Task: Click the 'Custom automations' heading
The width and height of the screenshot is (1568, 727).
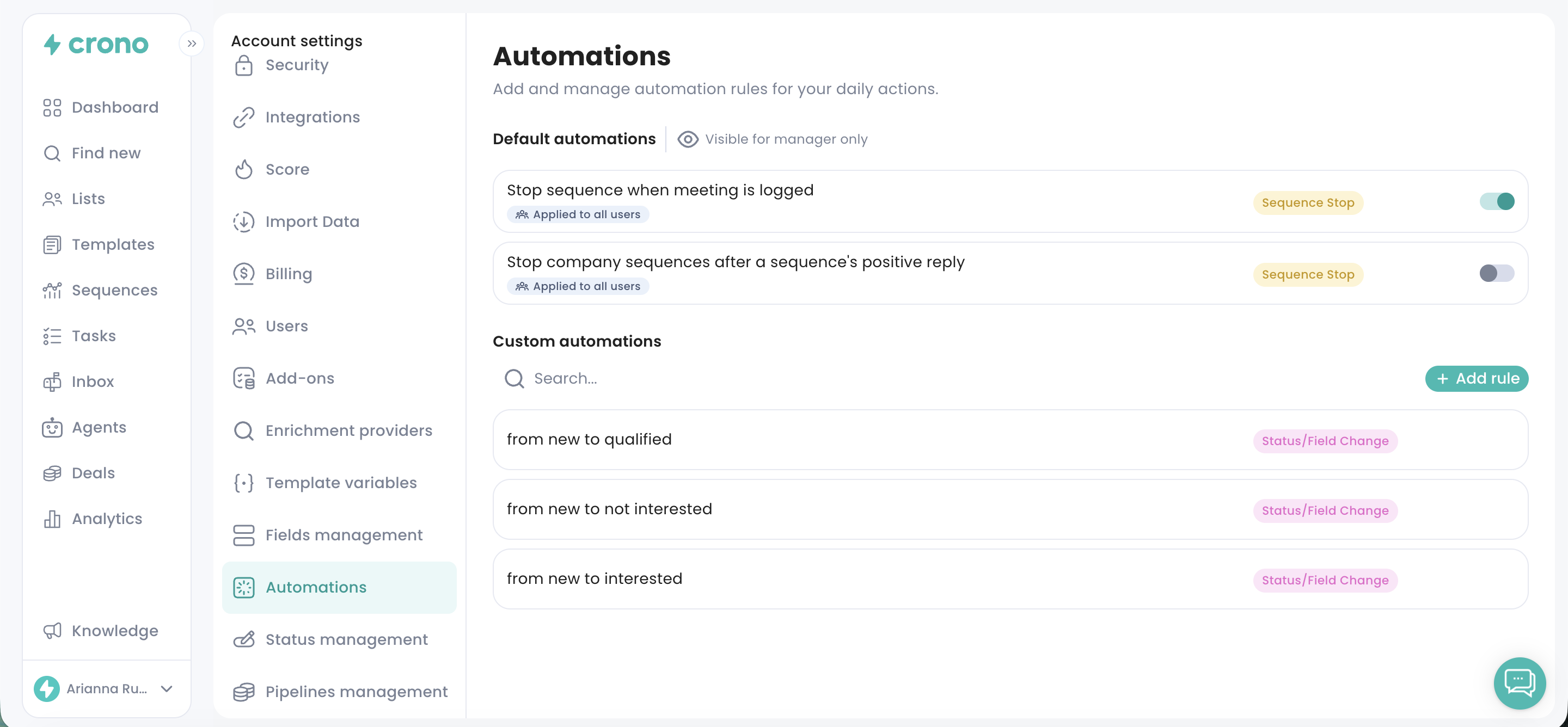Action: pos(577,341)
